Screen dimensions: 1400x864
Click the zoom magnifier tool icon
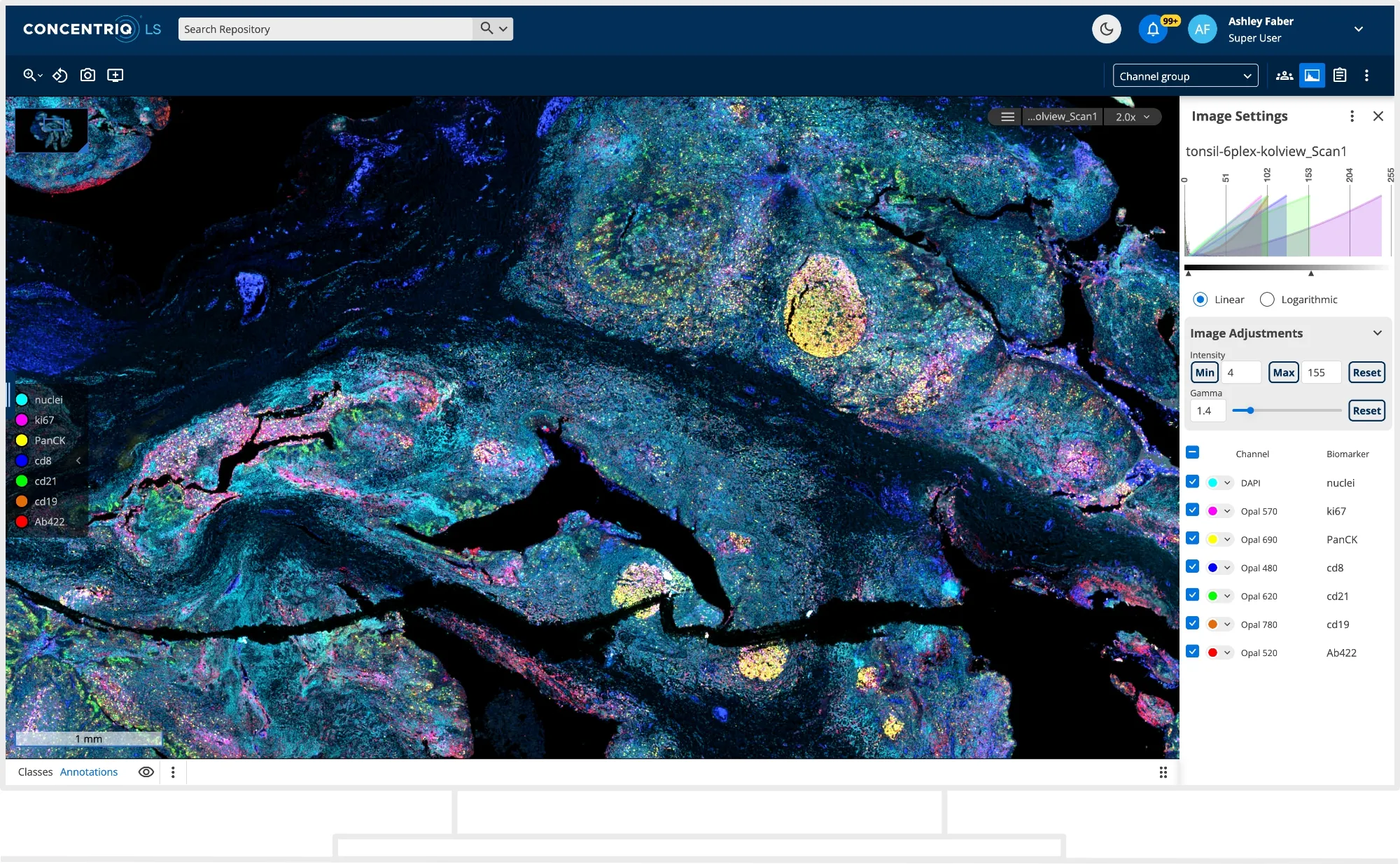pos(29,75)
